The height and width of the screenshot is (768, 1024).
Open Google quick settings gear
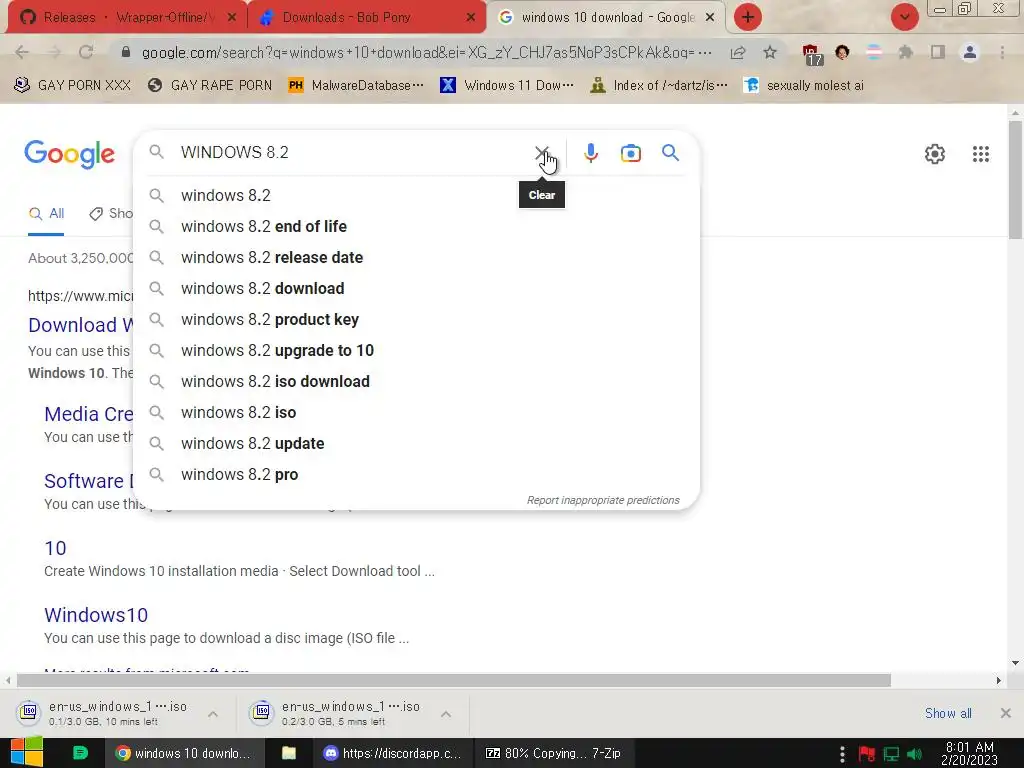point(935,154)
